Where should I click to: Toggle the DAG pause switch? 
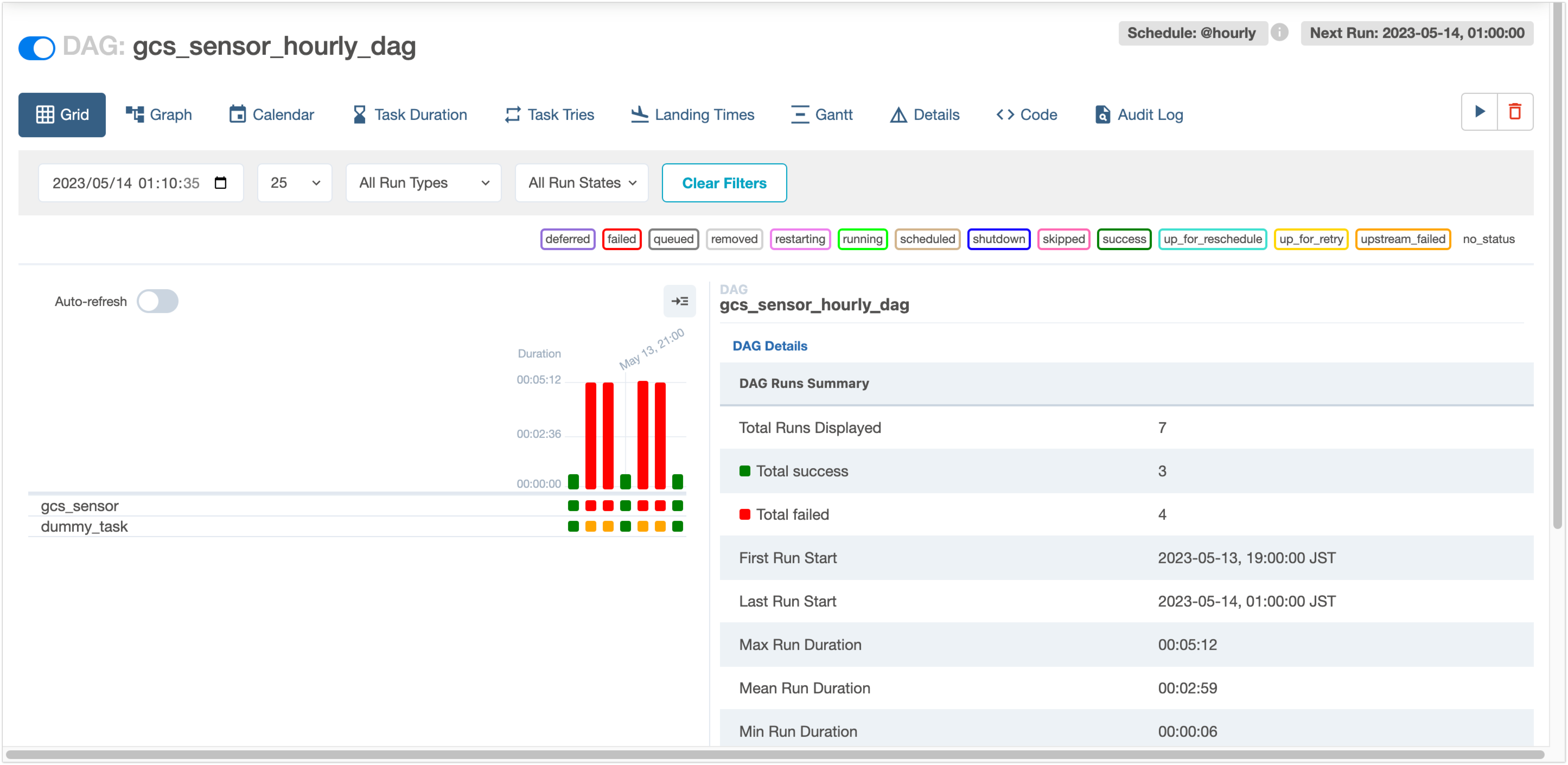(x=37, y=48)
